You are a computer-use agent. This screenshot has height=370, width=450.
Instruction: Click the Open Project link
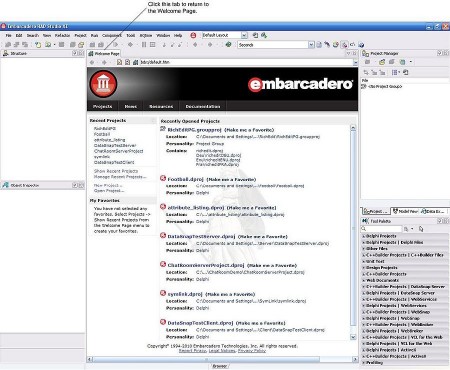(x=109, y=191)
